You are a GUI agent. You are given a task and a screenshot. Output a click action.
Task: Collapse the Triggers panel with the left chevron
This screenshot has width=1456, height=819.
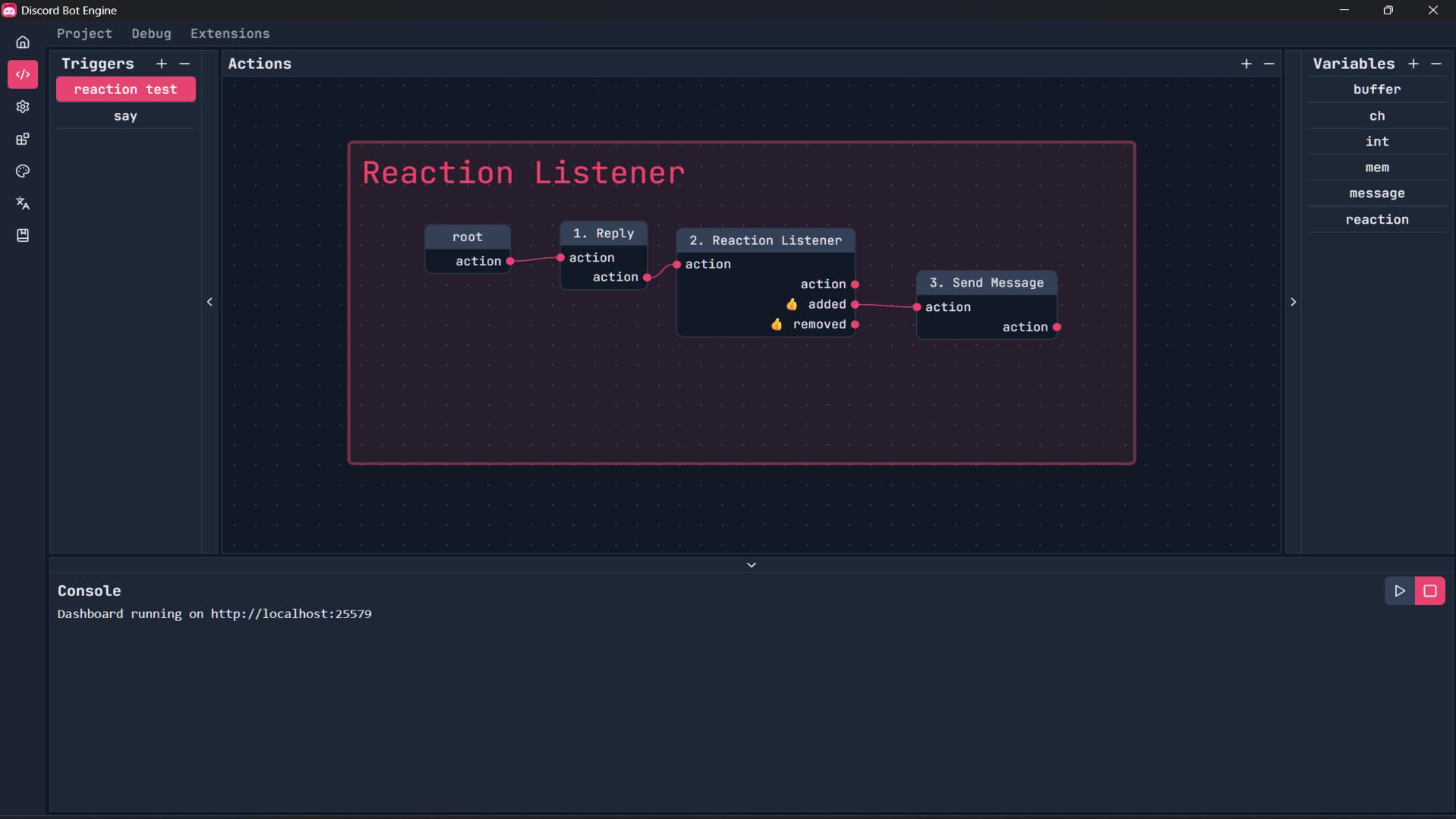(x=209, y=302)
